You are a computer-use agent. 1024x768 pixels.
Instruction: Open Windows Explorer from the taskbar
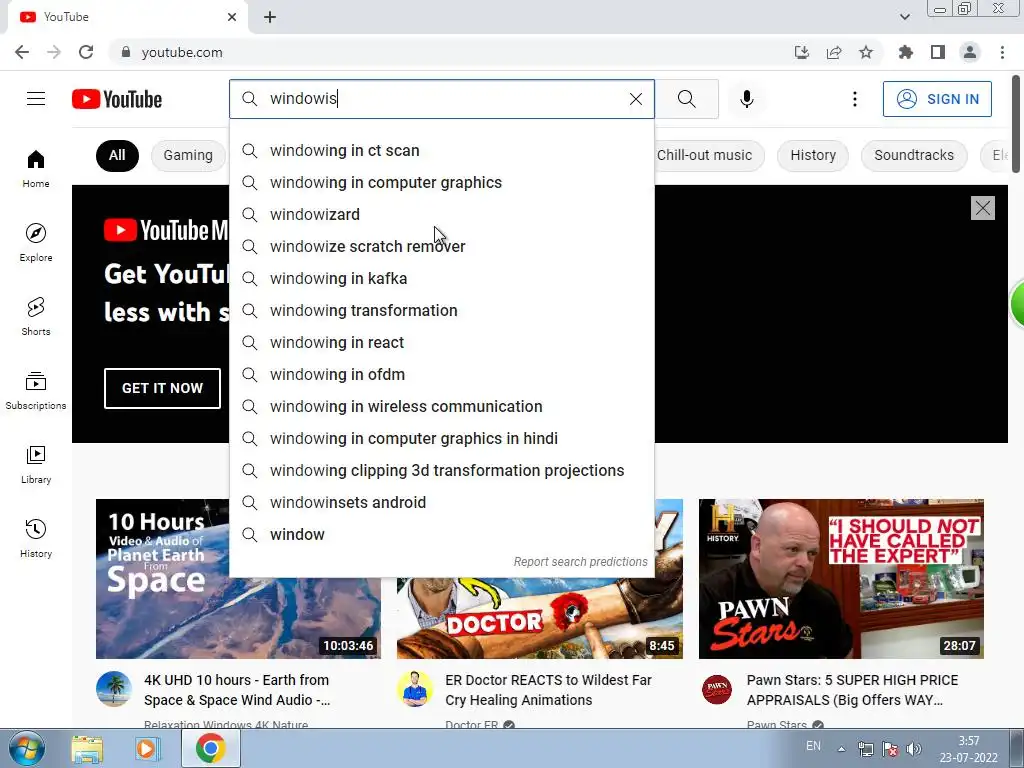(87, 749)
